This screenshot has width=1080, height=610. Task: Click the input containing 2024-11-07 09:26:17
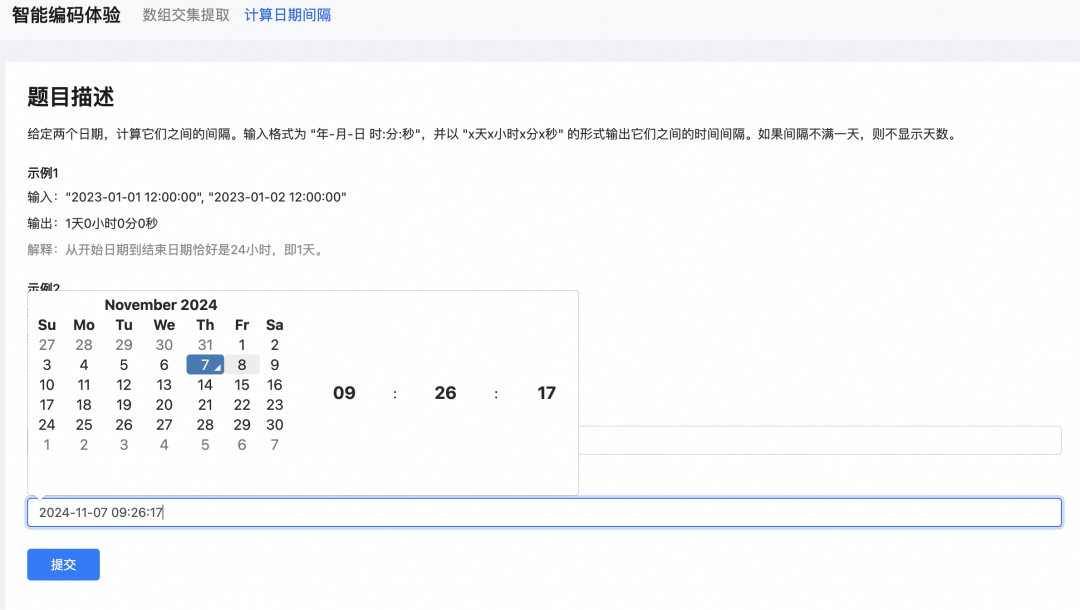pyautogui.click(x=543, y=512)
